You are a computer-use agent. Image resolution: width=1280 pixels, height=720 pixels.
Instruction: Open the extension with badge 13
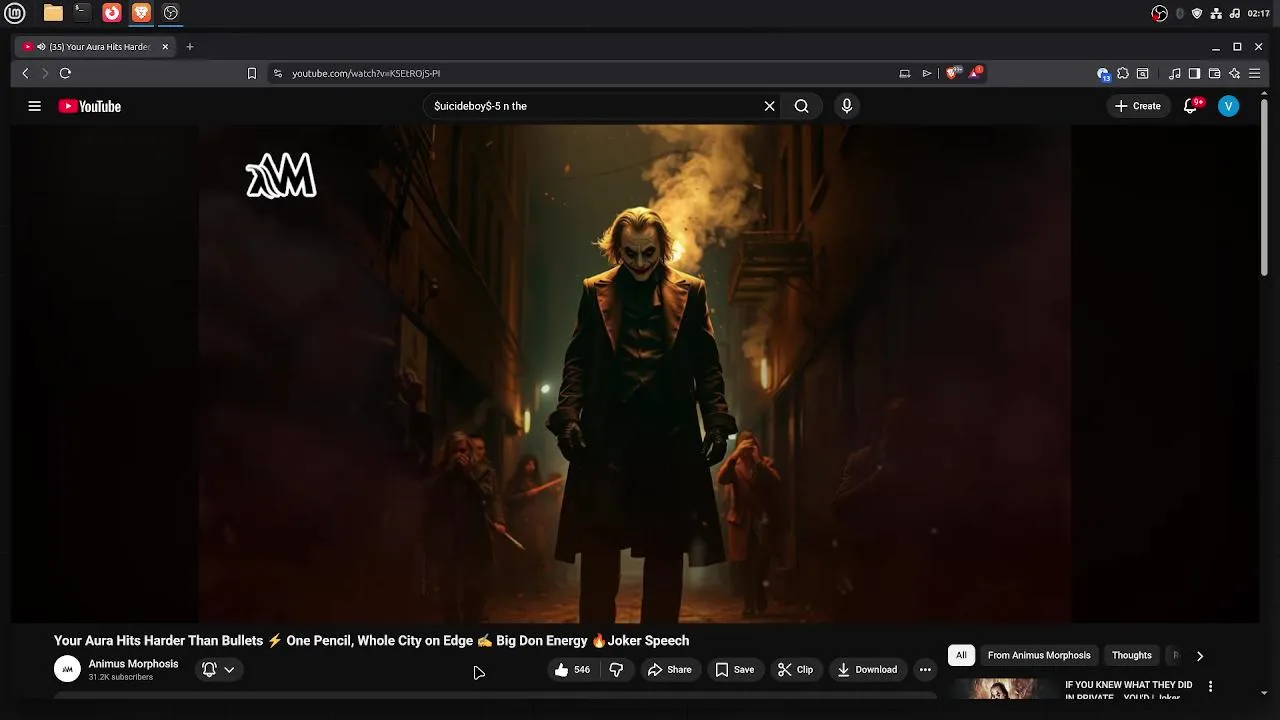pos(1103,74)
